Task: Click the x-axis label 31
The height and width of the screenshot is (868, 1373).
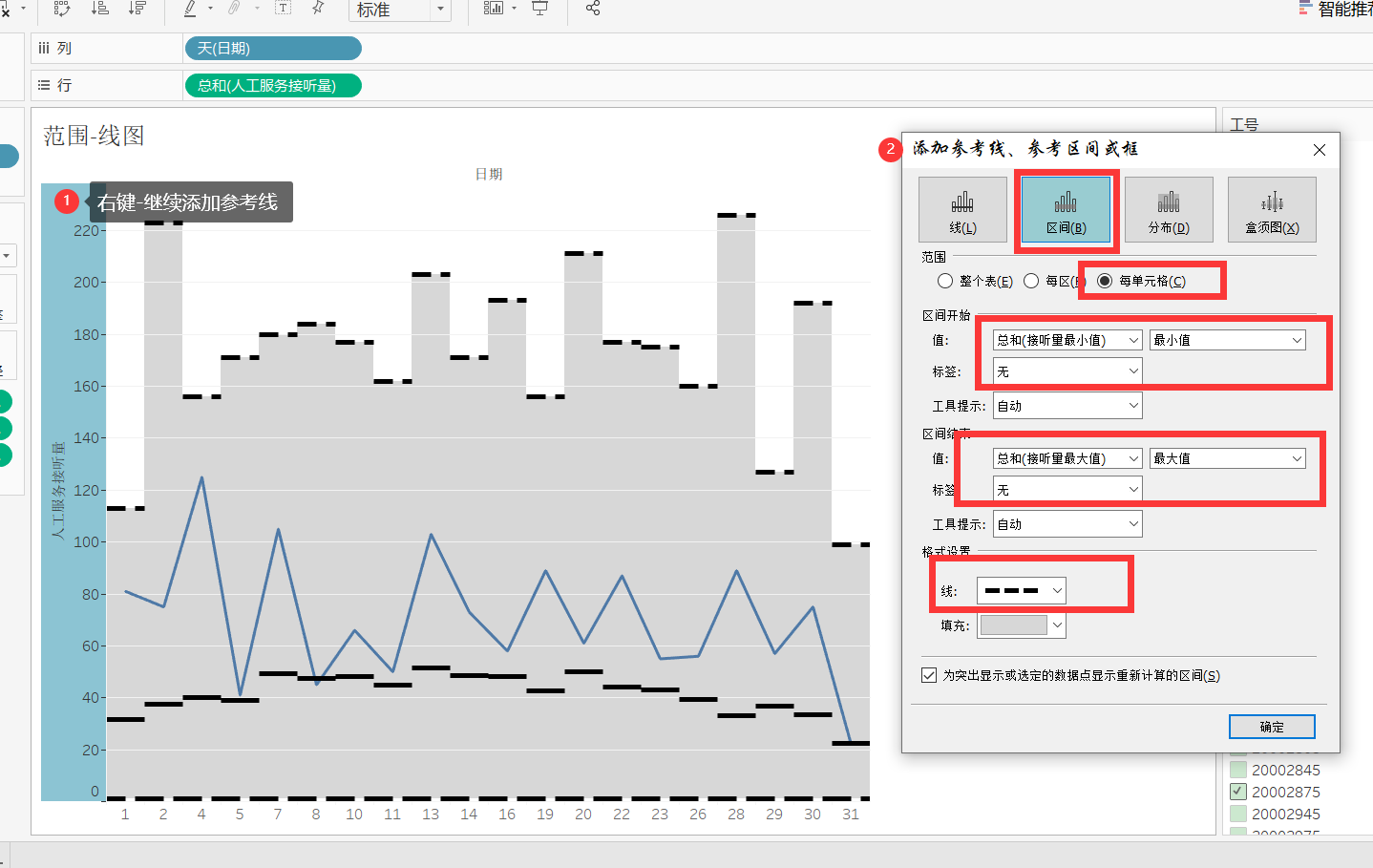Action: point(851,815)
